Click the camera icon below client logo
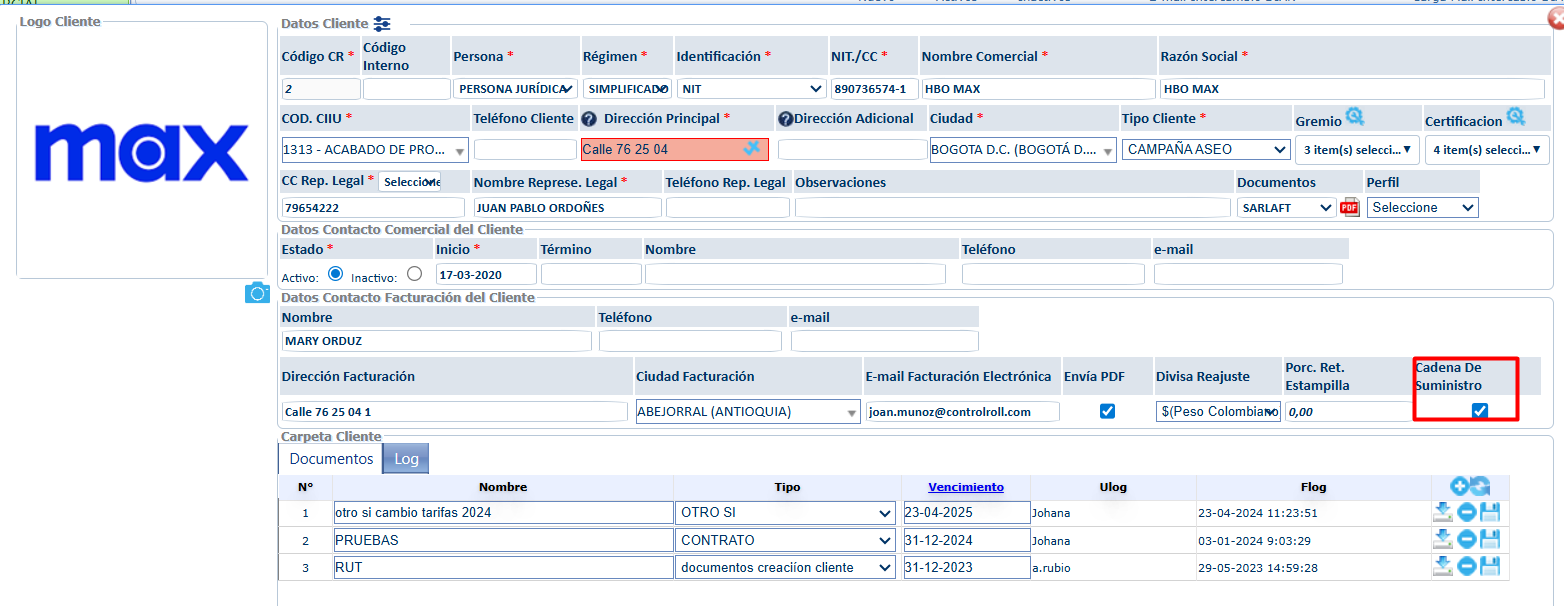Image resolution: width=1564 pixels, height=606 pixels. click(x=257, y=292)
